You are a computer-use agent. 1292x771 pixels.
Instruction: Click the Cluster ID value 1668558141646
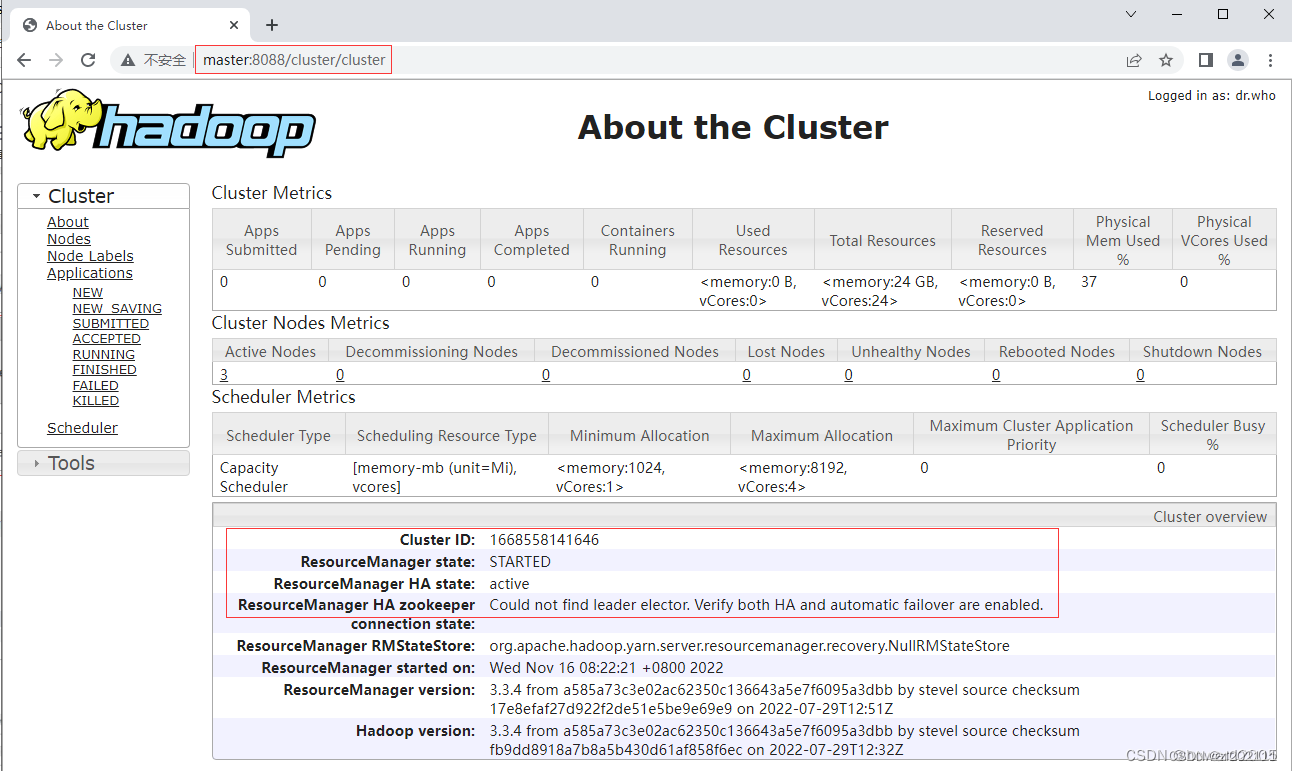(x=544, y=540)
